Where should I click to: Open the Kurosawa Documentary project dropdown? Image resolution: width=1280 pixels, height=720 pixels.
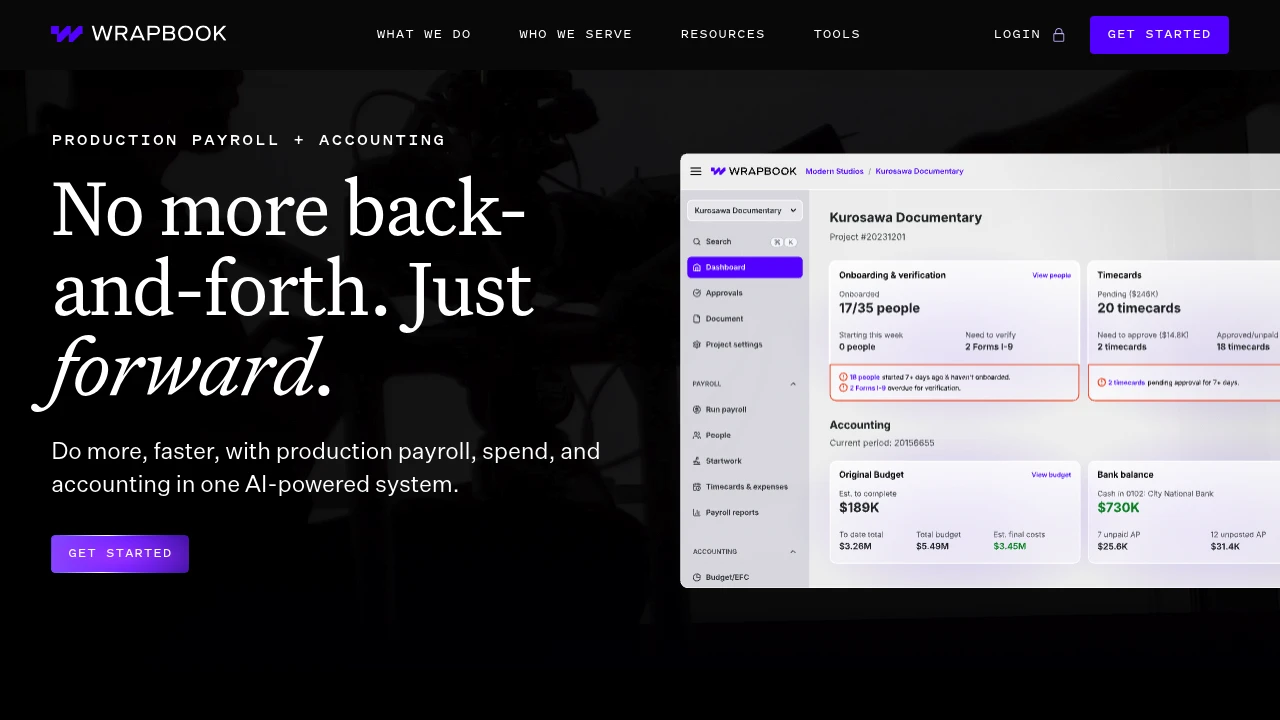[x=745, y=210]
